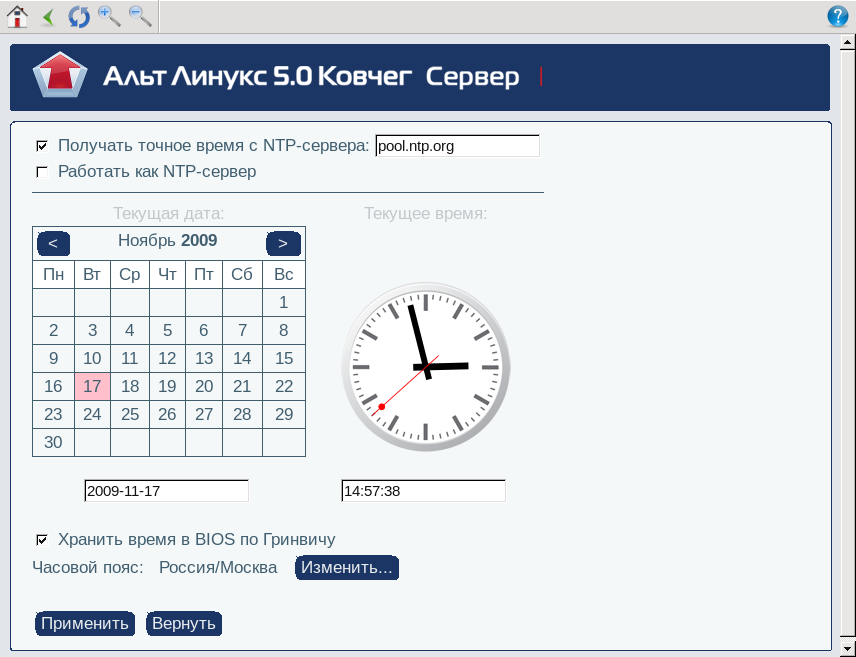Go back using the green arrow icon
The height and width of the screenshot is (657, 856).
[x=48, y=16]
